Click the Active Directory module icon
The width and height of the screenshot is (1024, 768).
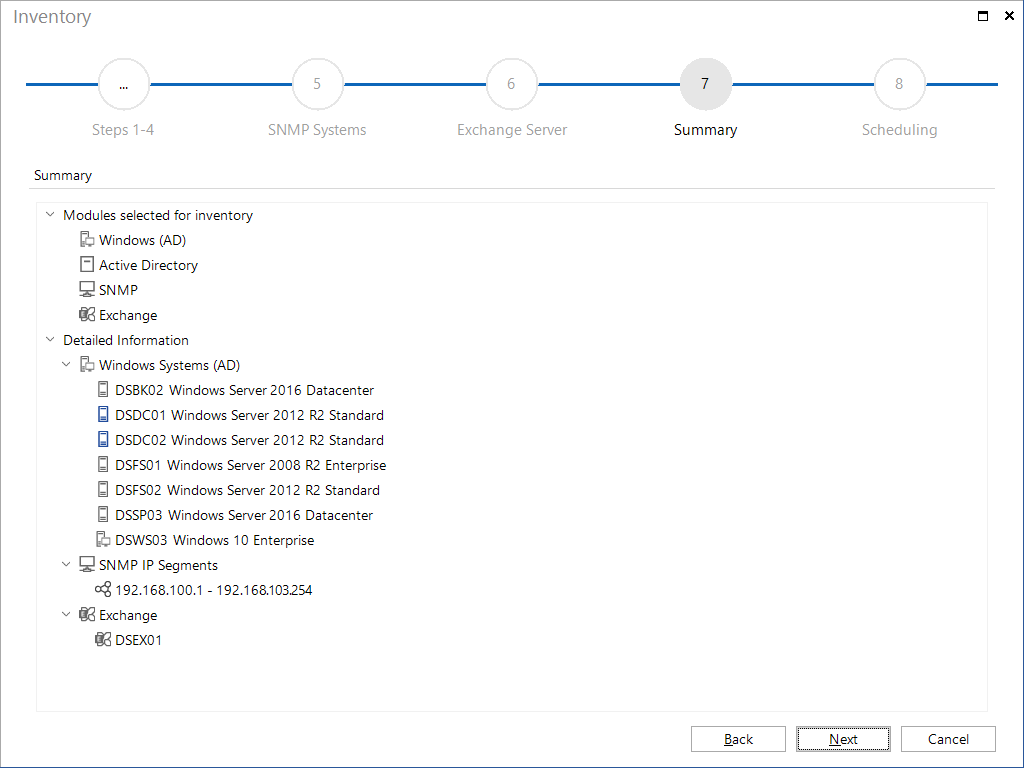coord(87,264)
